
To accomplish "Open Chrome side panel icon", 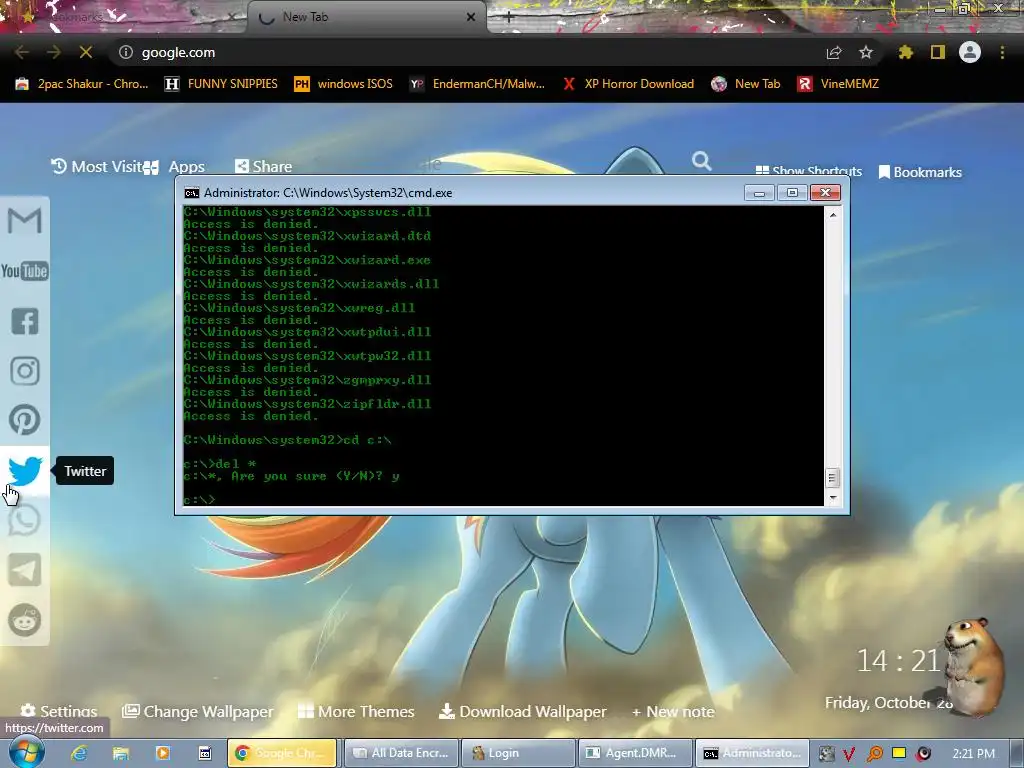I will coord(938,52).
